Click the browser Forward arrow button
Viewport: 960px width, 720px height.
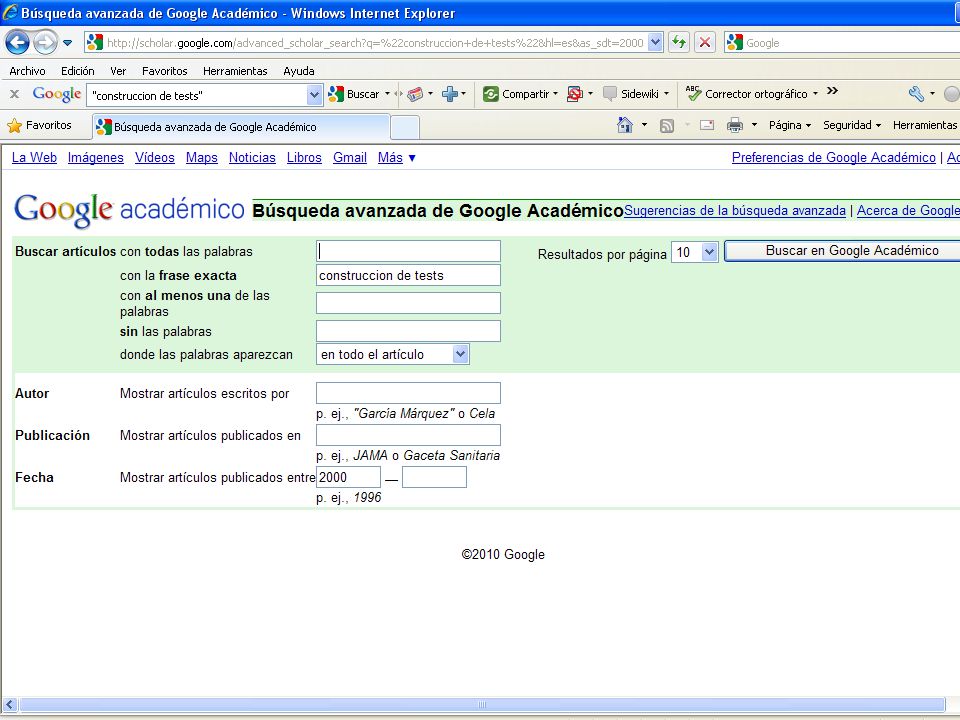[x=45, y=43]
